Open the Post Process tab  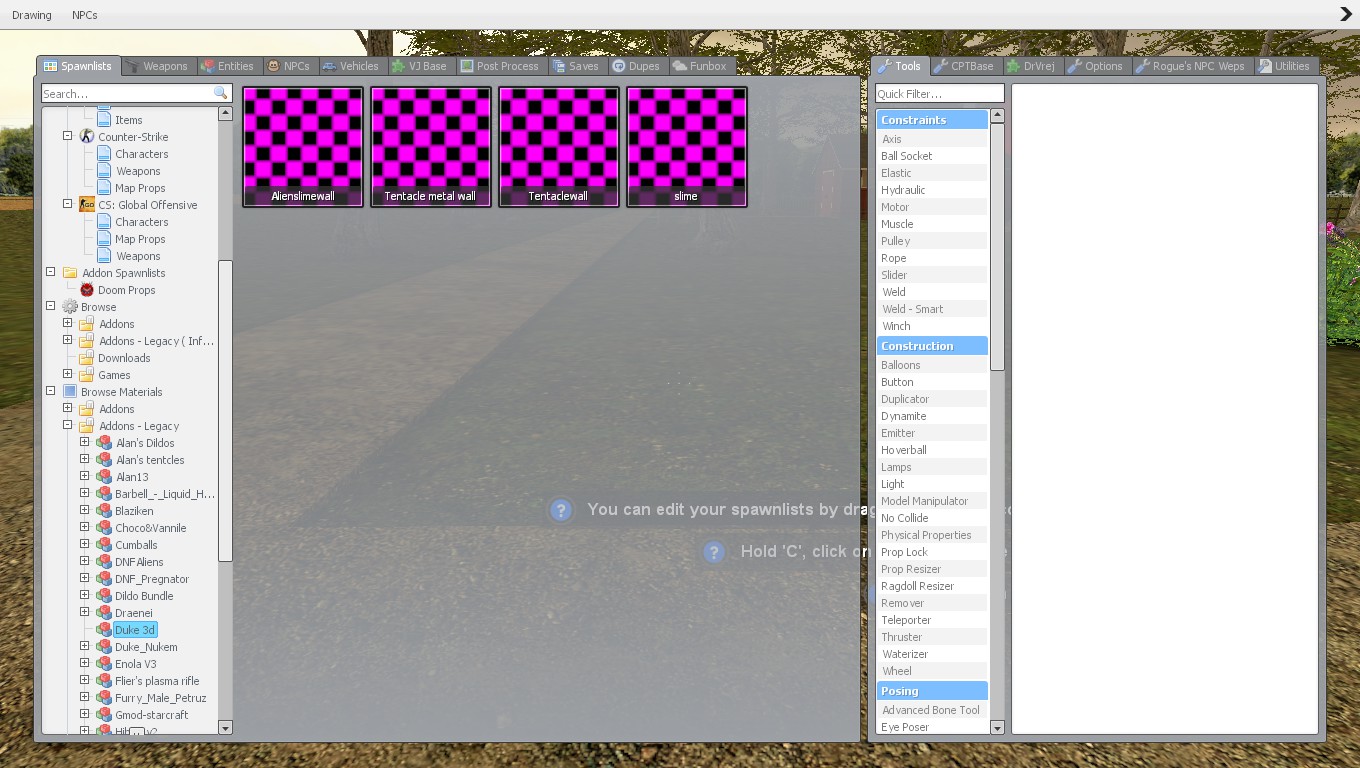pos(499,66)
